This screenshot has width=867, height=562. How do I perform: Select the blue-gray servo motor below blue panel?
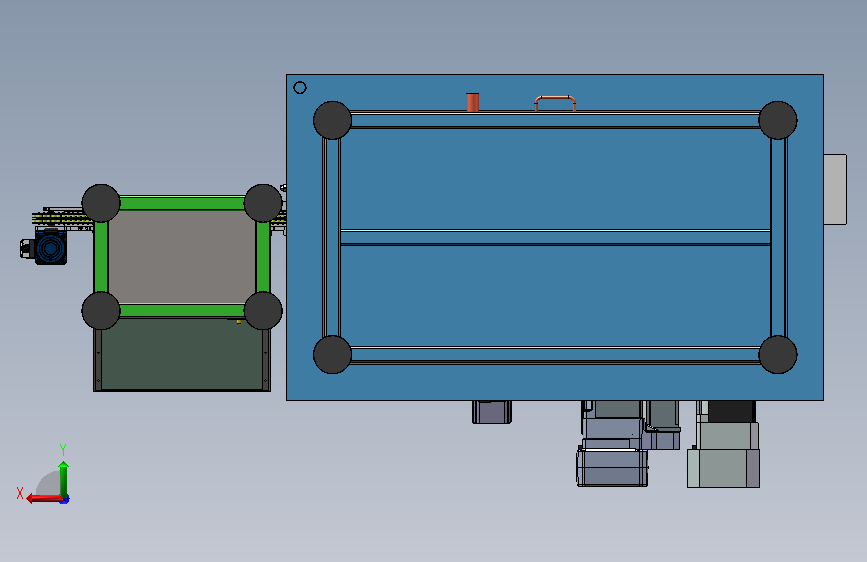612,468
